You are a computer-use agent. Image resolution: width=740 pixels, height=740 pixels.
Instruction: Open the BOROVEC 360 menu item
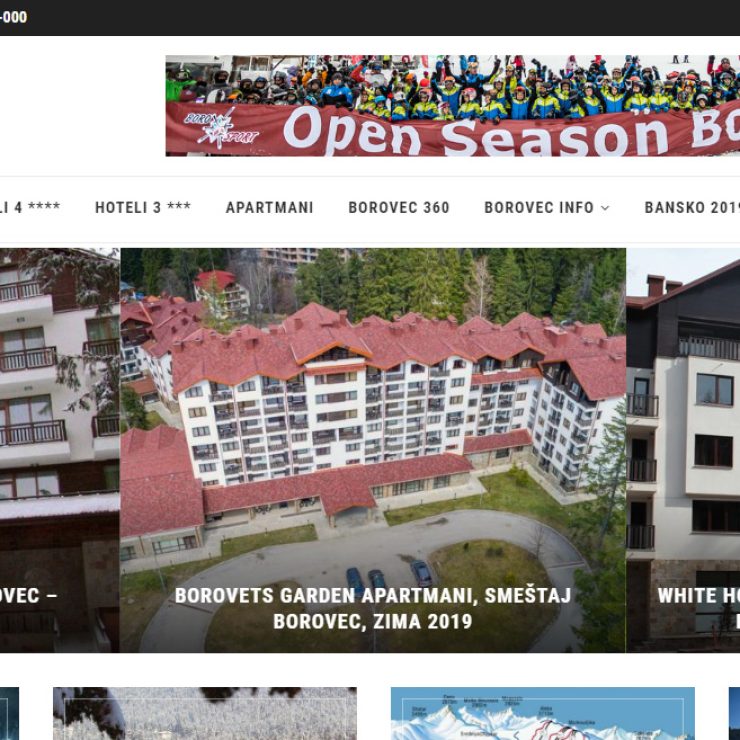point(399,207)
